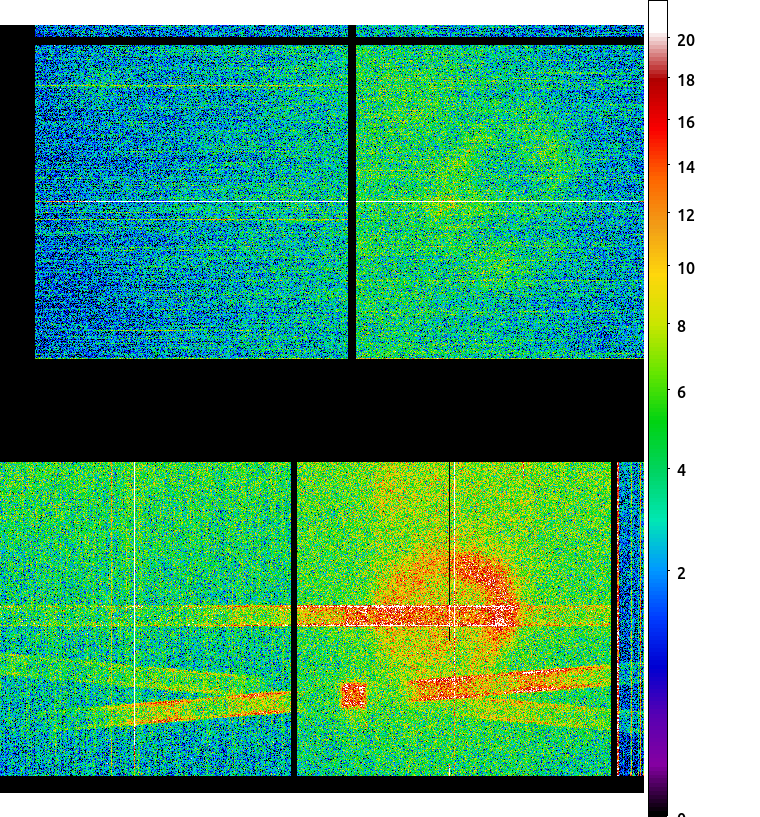Click the colorbar label "8"

coord(681,327)
